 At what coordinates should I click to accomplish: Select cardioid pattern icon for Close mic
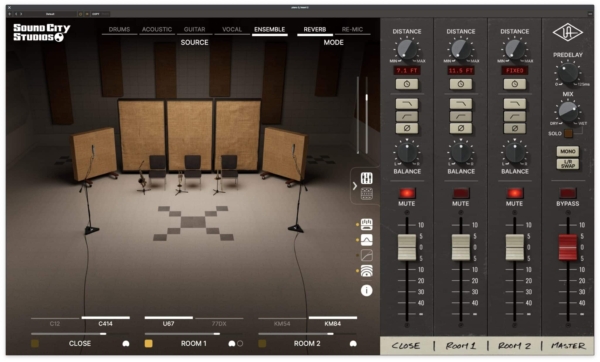[126, 344]
